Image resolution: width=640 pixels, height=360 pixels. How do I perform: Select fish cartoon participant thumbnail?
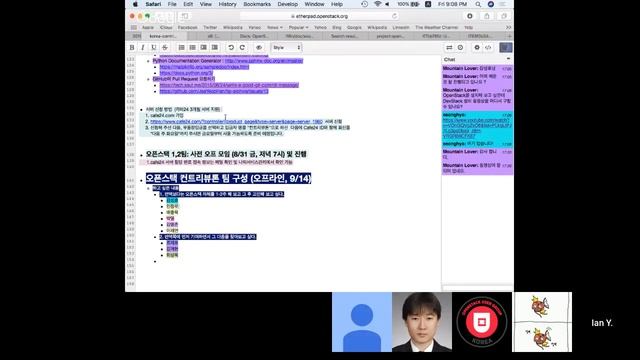(542, 322)
